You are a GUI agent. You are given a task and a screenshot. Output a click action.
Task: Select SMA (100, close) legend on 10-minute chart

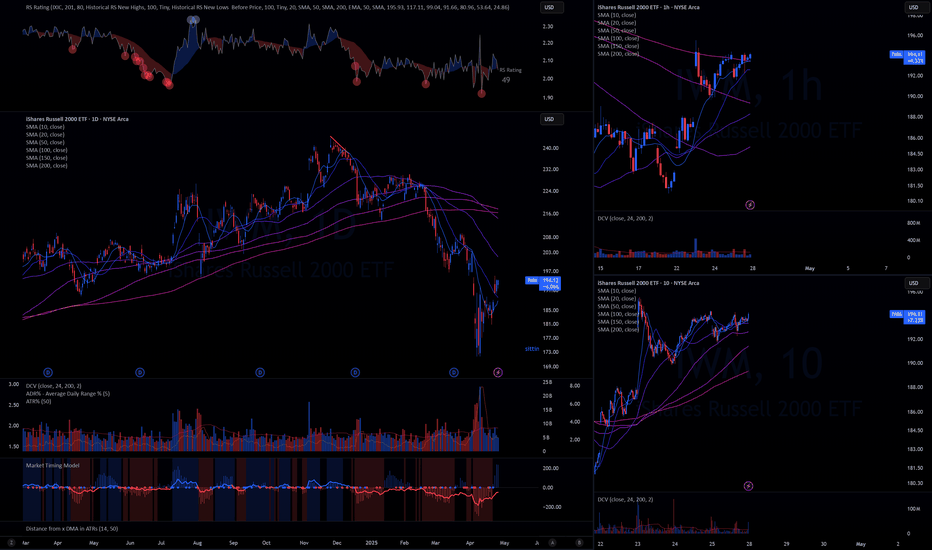point(618,314)
